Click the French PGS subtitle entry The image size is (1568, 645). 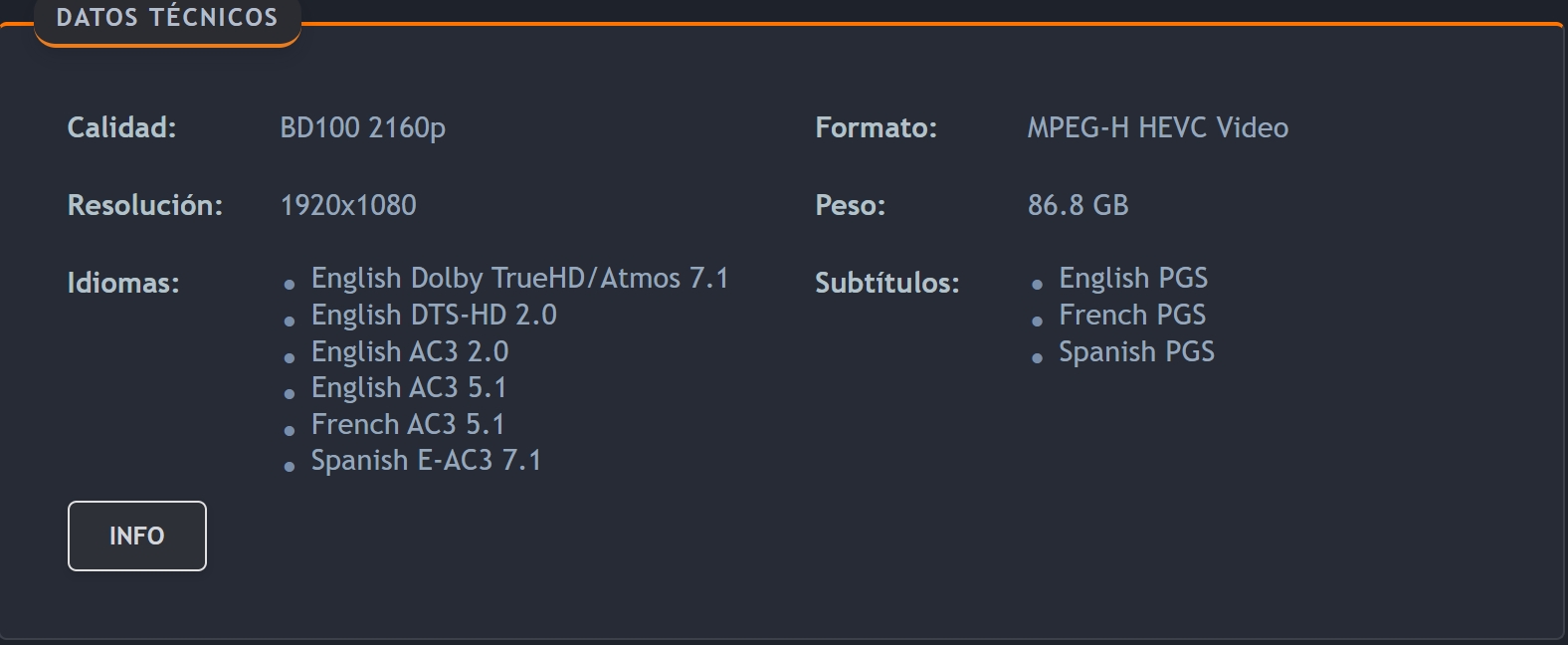pyautogui.click(x=1132, y=315)
